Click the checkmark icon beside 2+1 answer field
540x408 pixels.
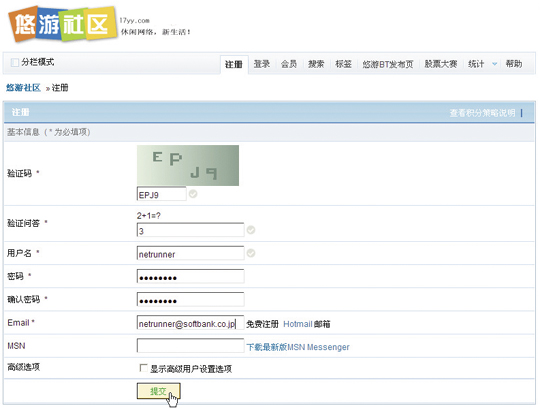pyautogui.click(x=251, y=230)
